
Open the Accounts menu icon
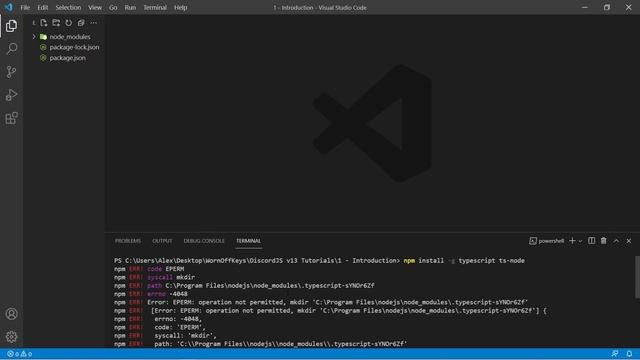[x=11, y=313]
